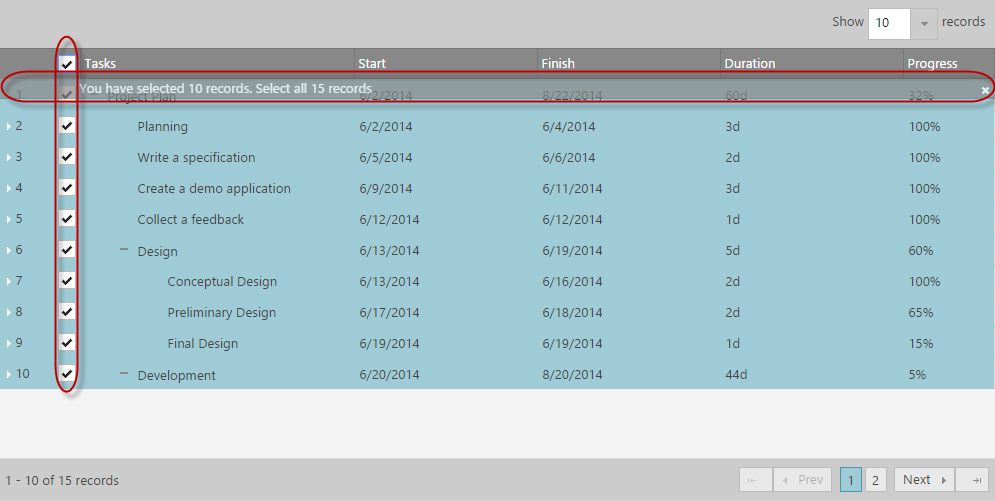995x501 pixels.
Task: Go to the first page icon
Action: (755, 480)
